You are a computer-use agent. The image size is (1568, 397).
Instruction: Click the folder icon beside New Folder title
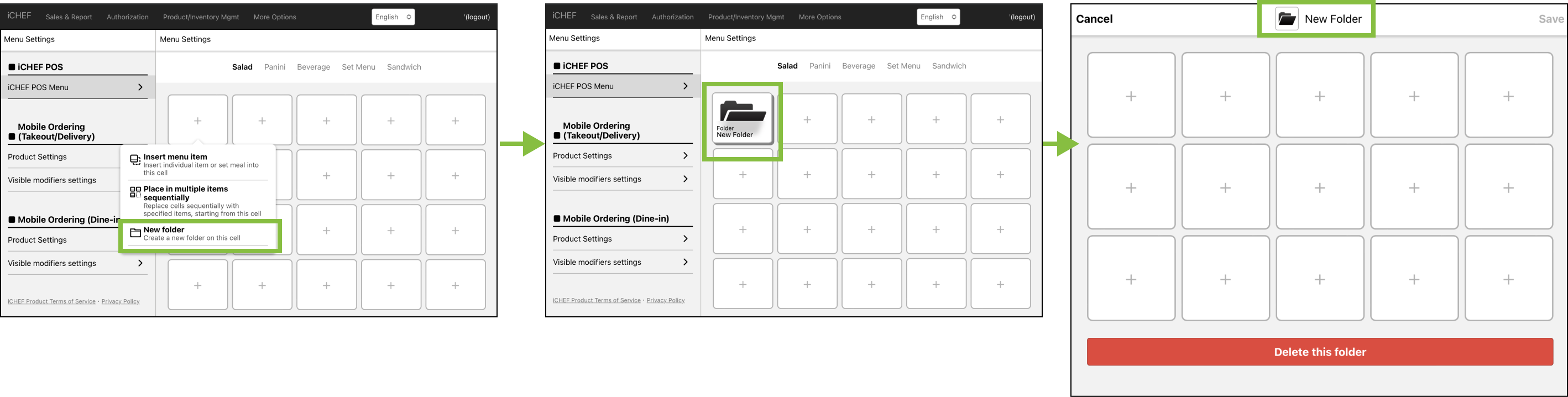[1286, 19]
